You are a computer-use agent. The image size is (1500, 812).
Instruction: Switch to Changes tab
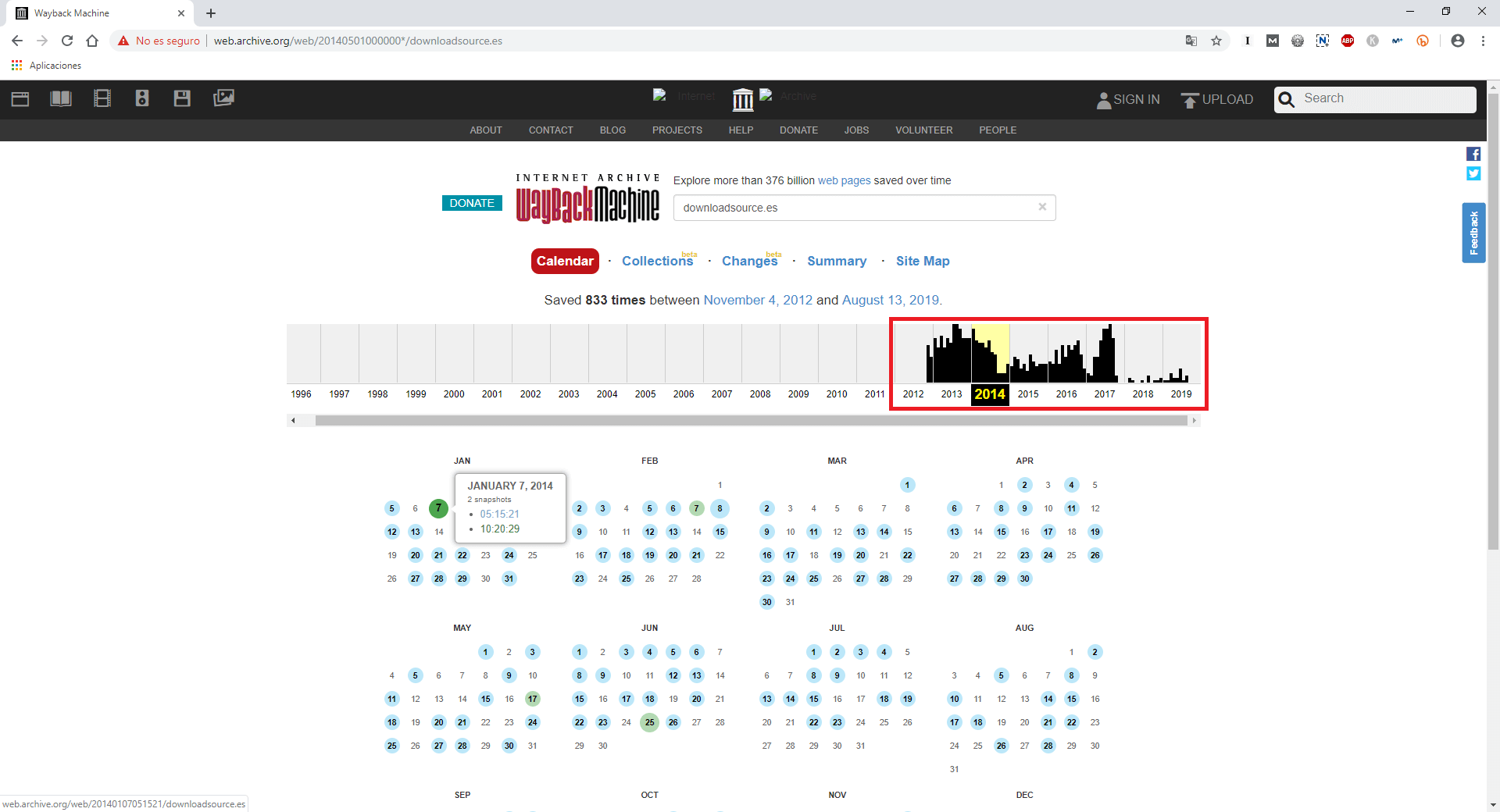tap(750, 261)
